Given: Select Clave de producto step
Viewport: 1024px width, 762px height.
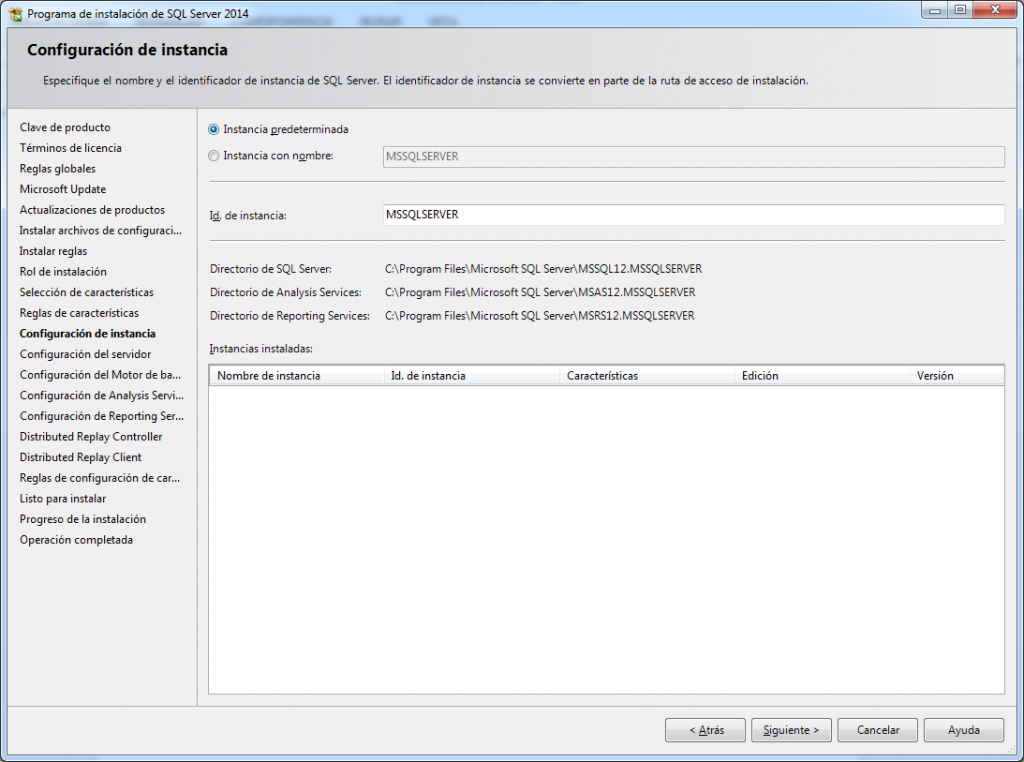Looking at the screenshot, I should tap(65, 127).
